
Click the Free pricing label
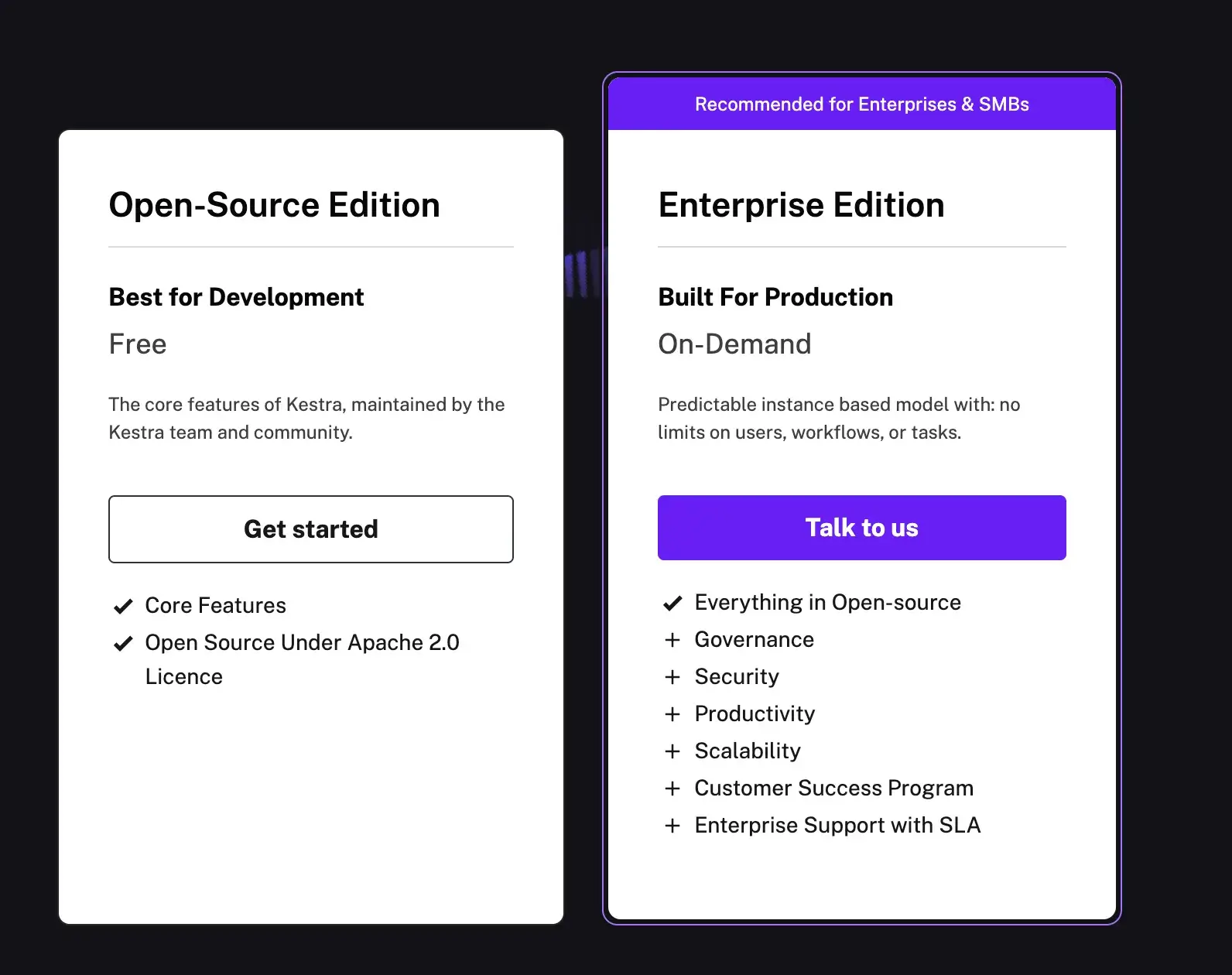click(x=138, y=344)
